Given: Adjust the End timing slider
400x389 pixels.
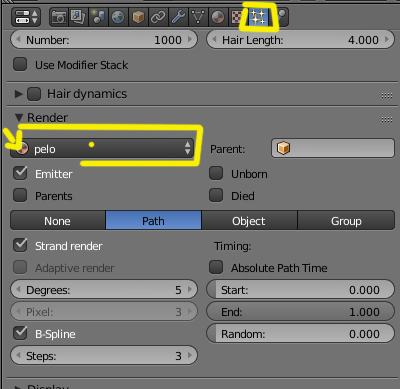Looking at the screenshot, I should pyautogui.click(x=300, y=311).
